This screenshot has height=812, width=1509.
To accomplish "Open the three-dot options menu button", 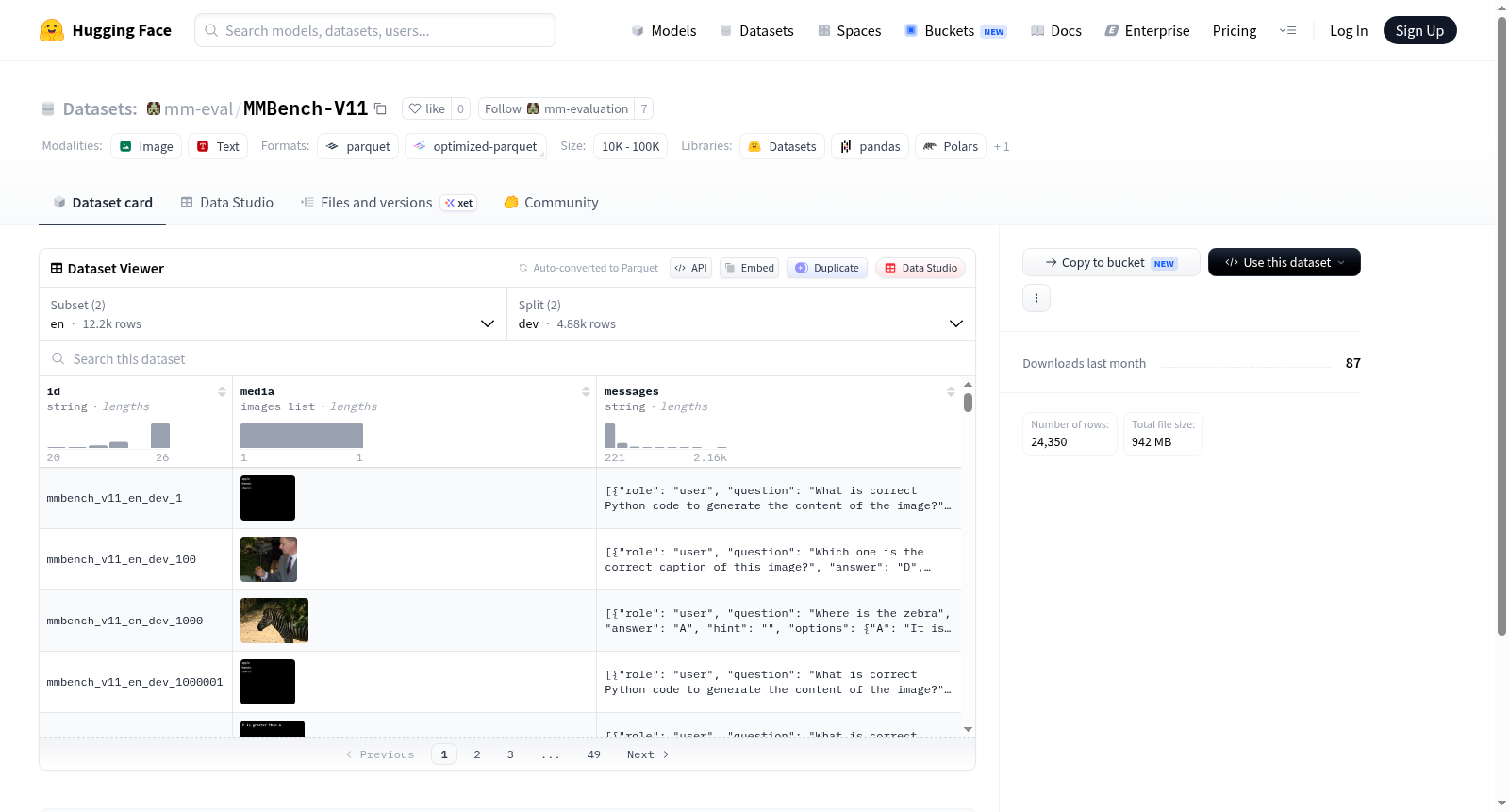I will (1036, 298).
